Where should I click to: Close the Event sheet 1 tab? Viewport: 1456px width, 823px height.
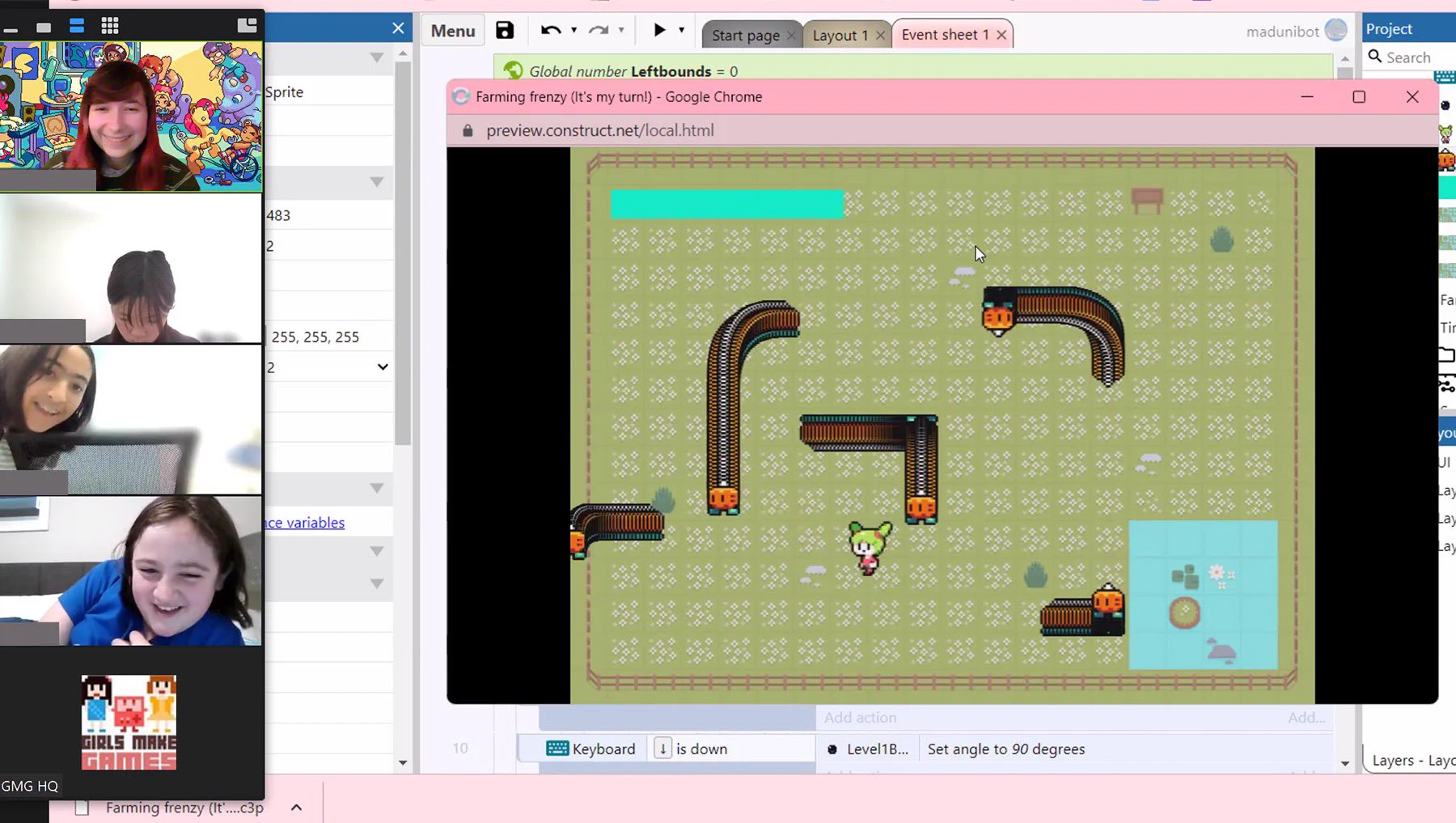[x=1001, y=35]
